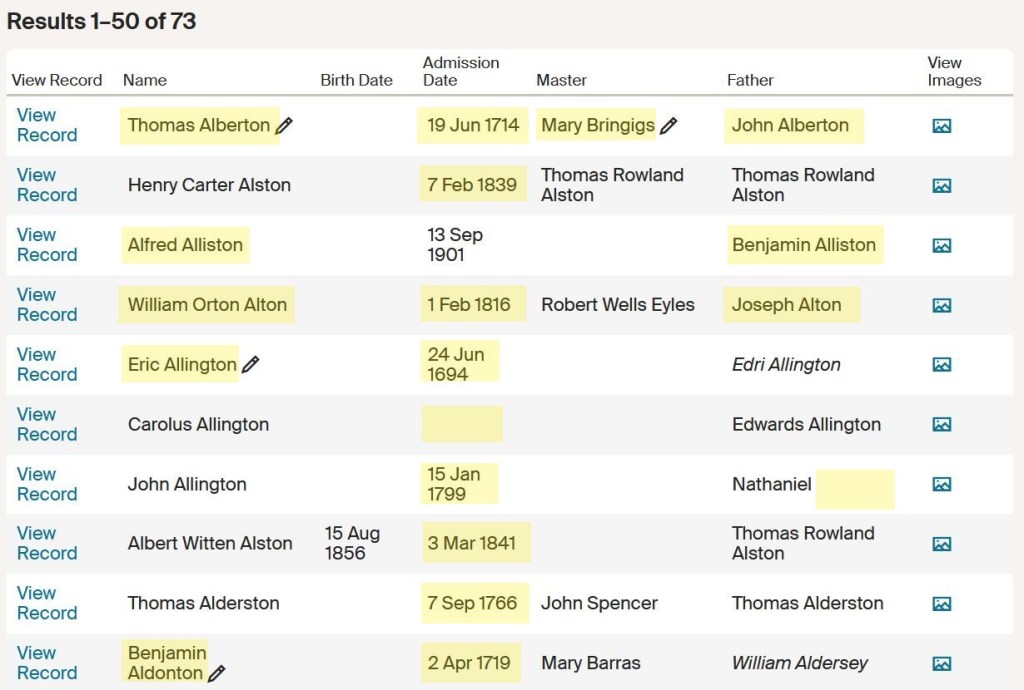Viewport: 1024px width, 690px height.
Task: View image for William Orton Alton
Action: point(941,306)
